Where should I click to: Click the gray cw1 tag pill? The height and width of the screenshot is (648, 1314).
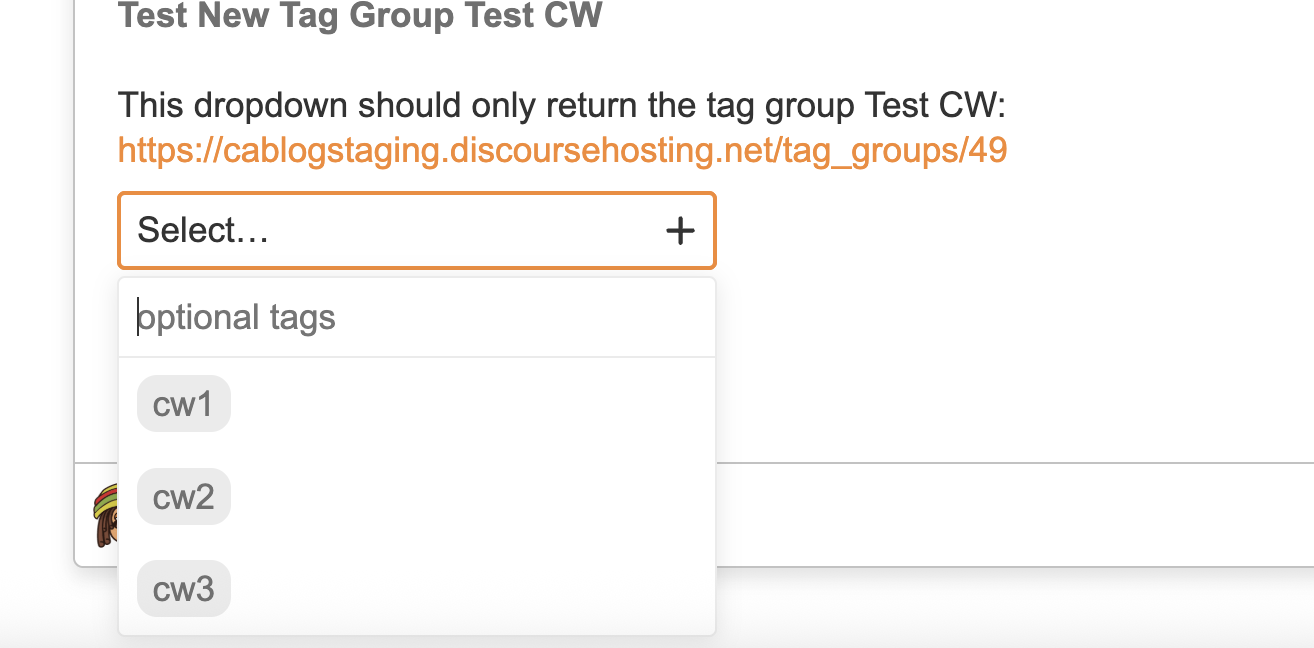[x=184, y=404]
